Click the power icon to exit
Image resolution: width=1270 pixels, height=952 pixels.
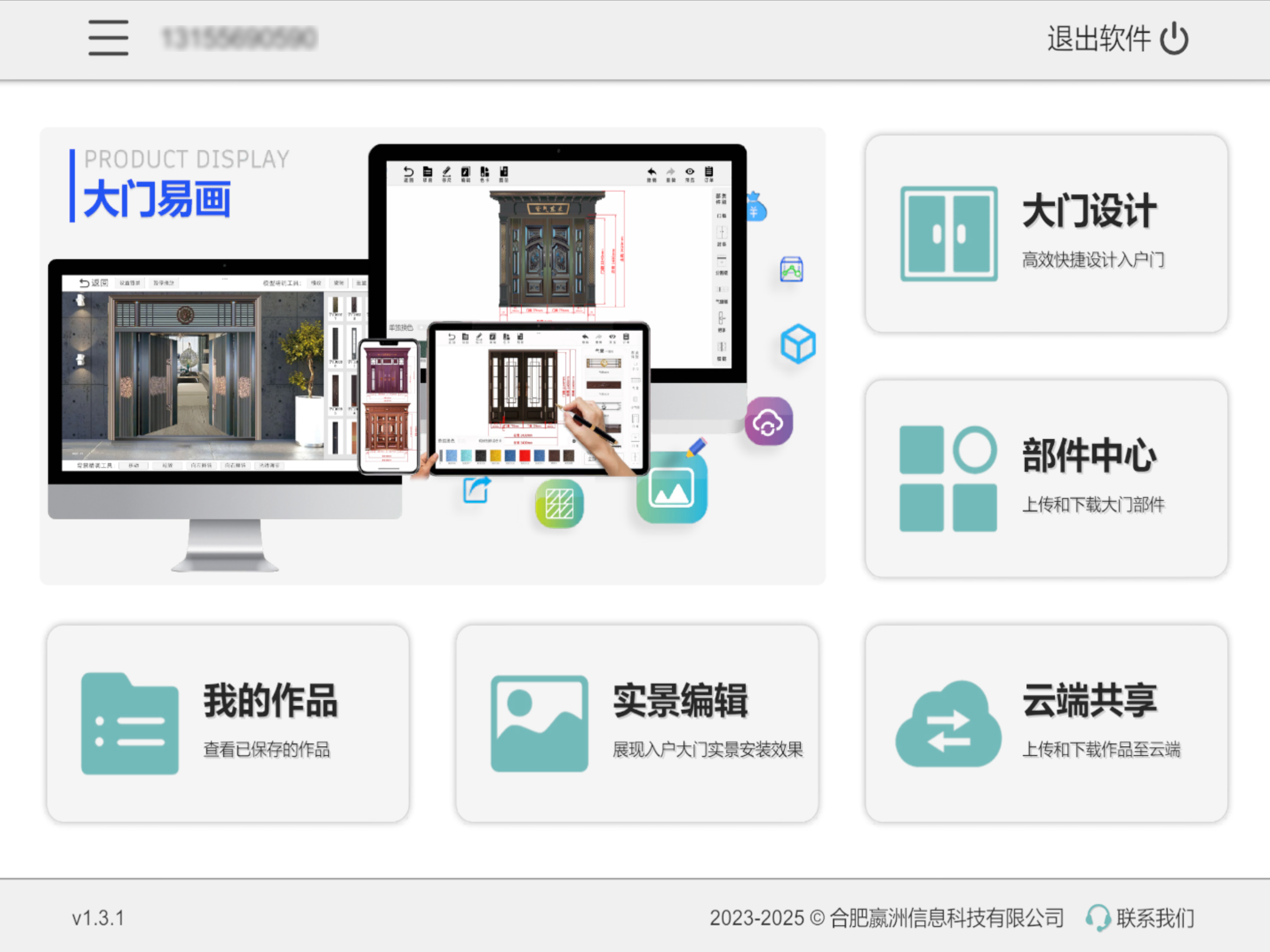pos(1174,39)
